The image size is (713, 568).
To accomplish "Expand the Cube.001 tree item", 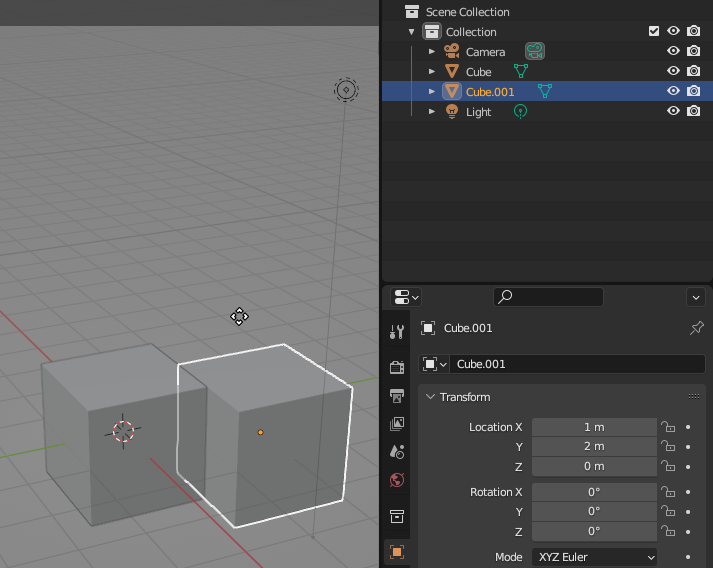I will point(432,91).
